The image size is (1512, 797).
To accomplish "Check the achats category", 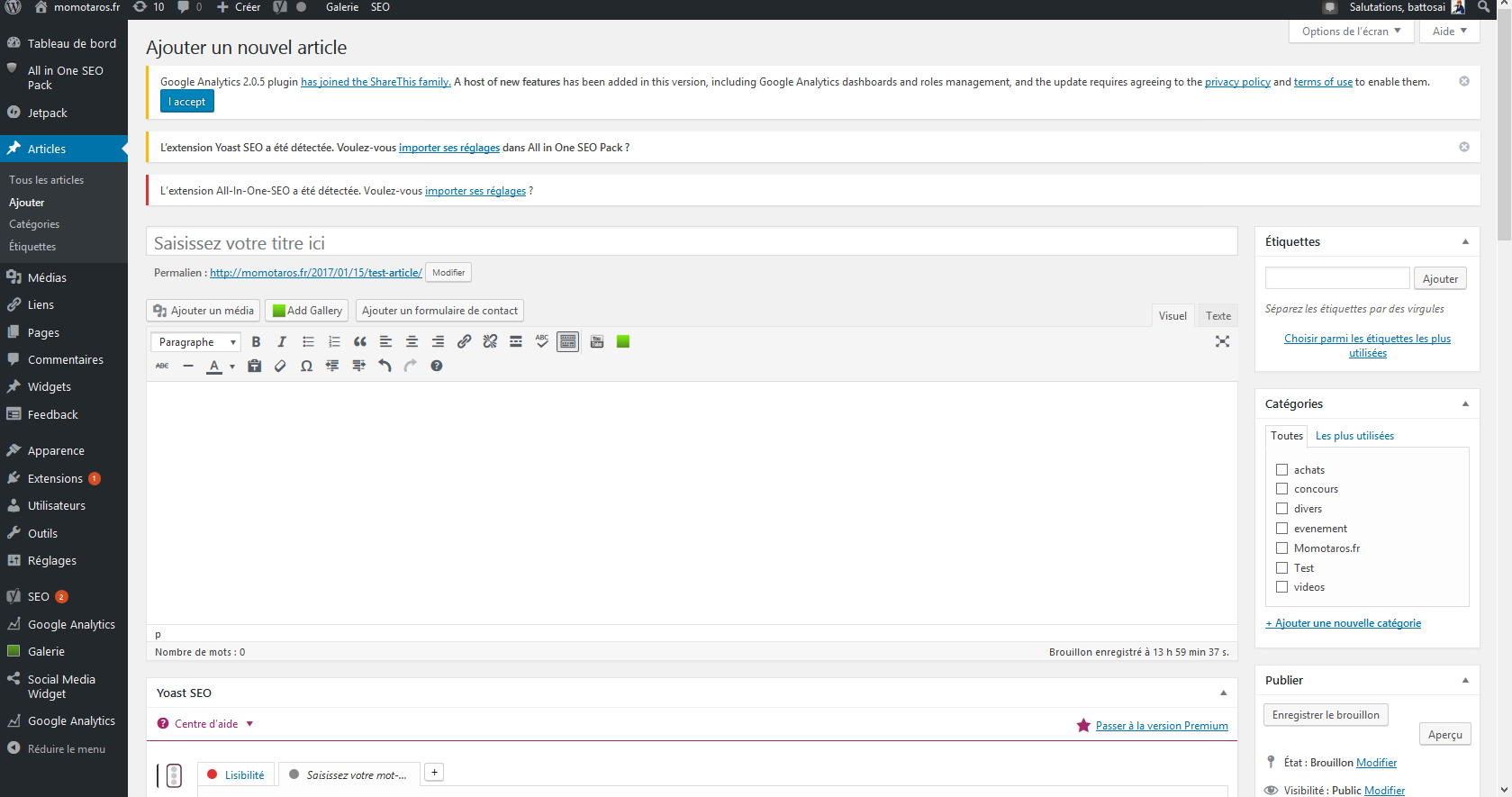I will [1281, 470].
